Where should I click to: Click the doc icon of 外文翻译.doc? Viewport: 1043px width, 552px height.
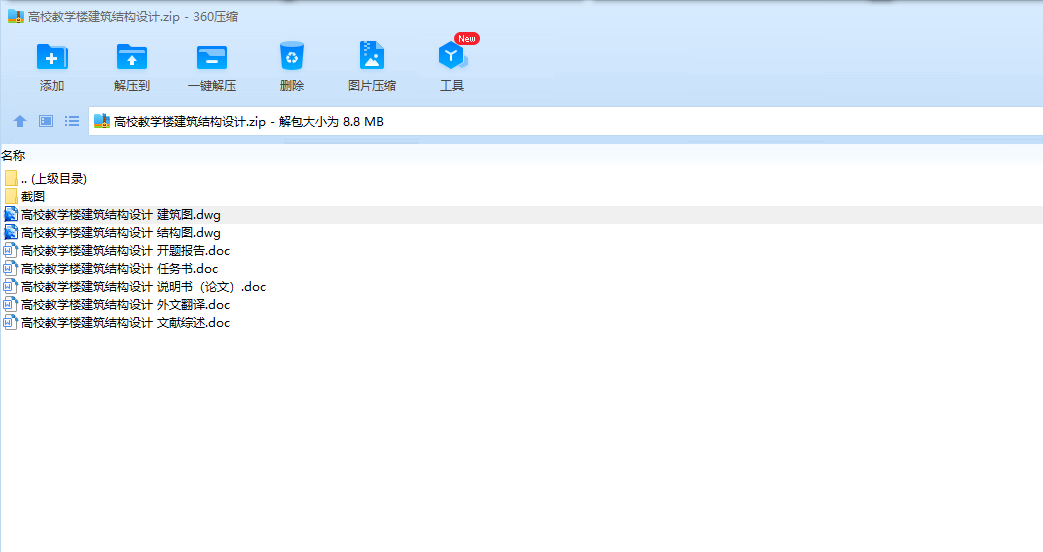(x=11, y=304)
